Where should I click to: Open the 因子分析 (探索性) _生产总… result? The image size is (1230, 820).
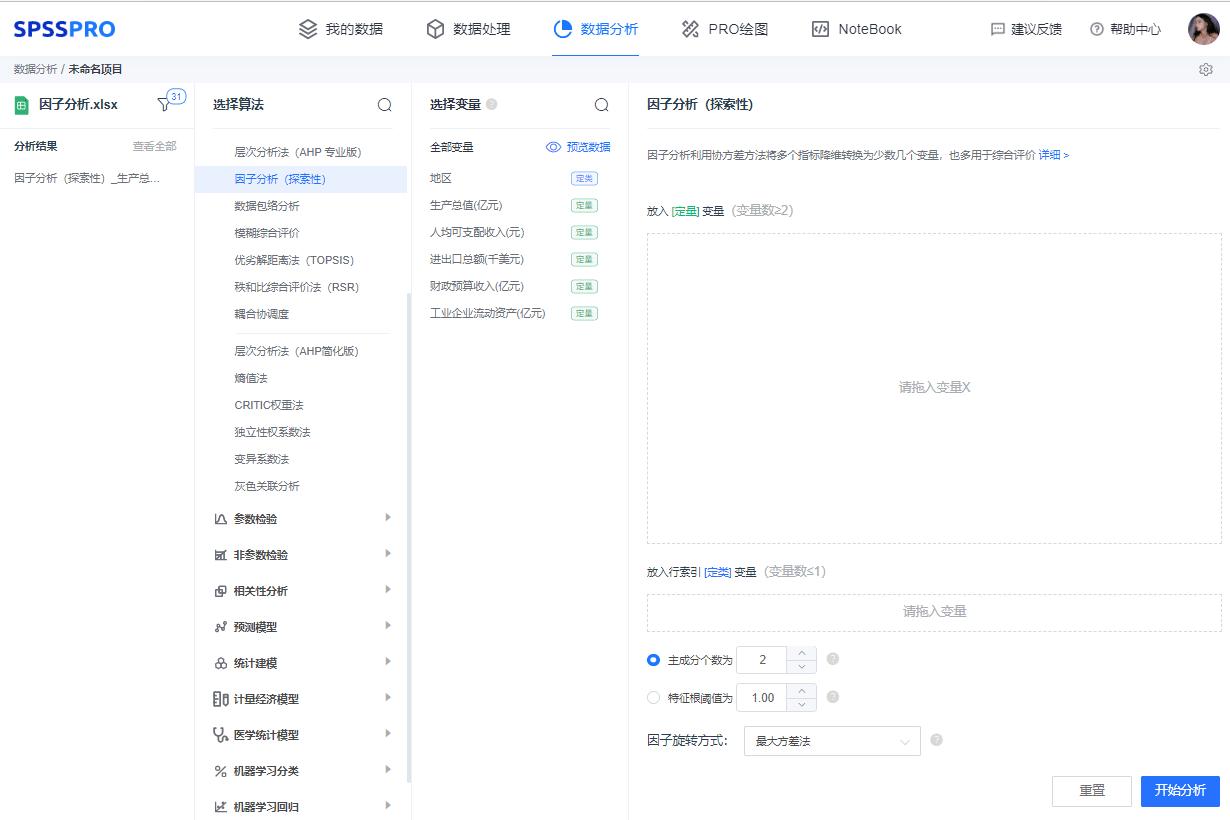(87, 178)
